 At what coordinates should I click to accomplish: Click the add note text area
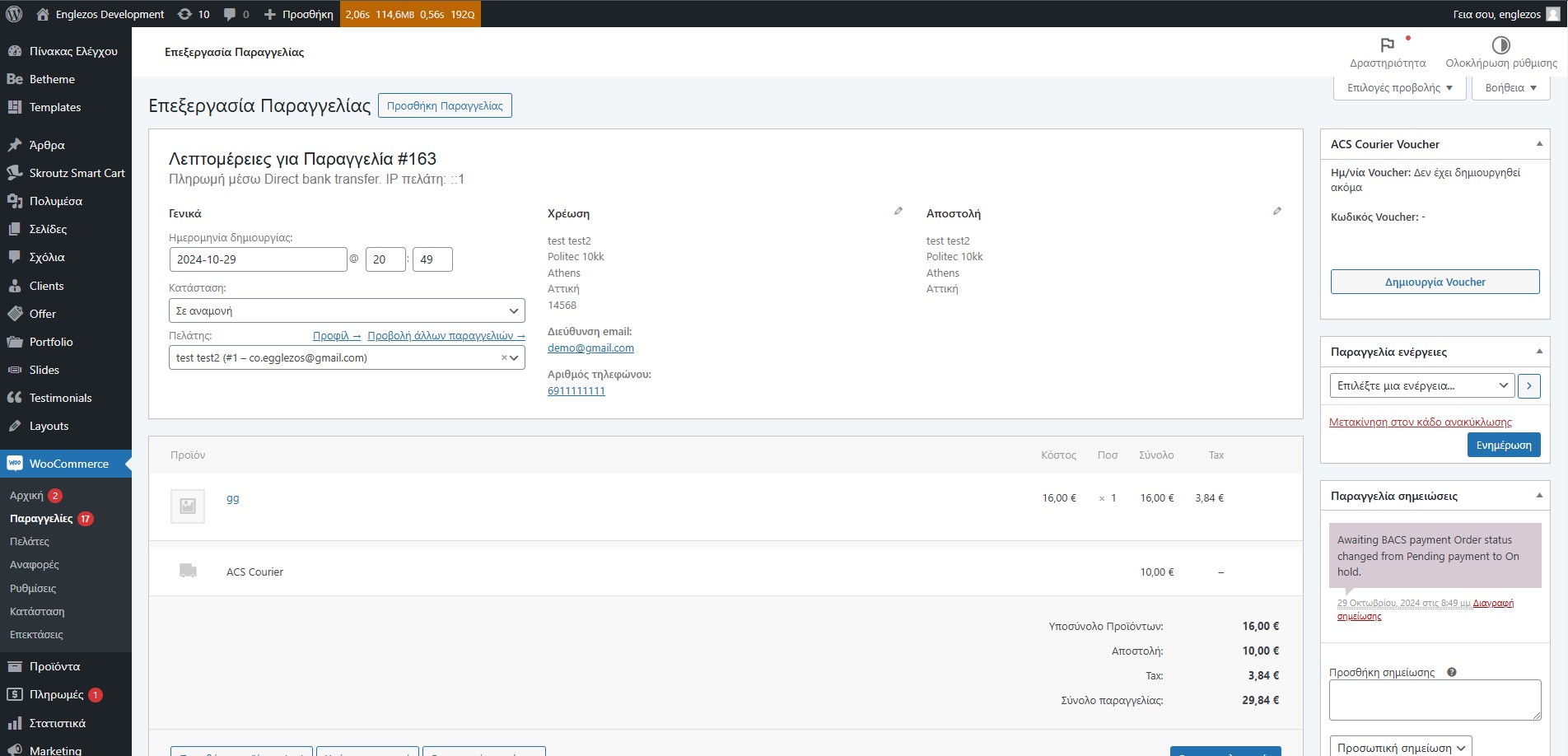click(1435, 699)
